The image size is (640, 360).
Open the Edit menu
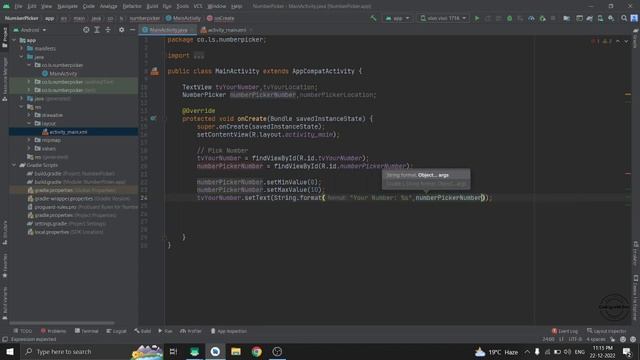pos(32,6)
